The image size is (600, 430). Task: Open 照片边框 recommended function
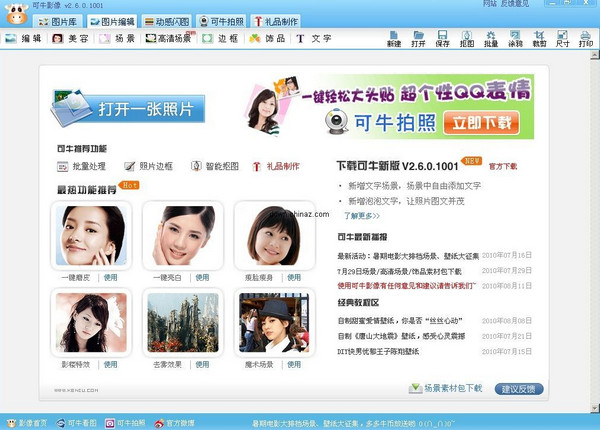click(x=148, y=166)
